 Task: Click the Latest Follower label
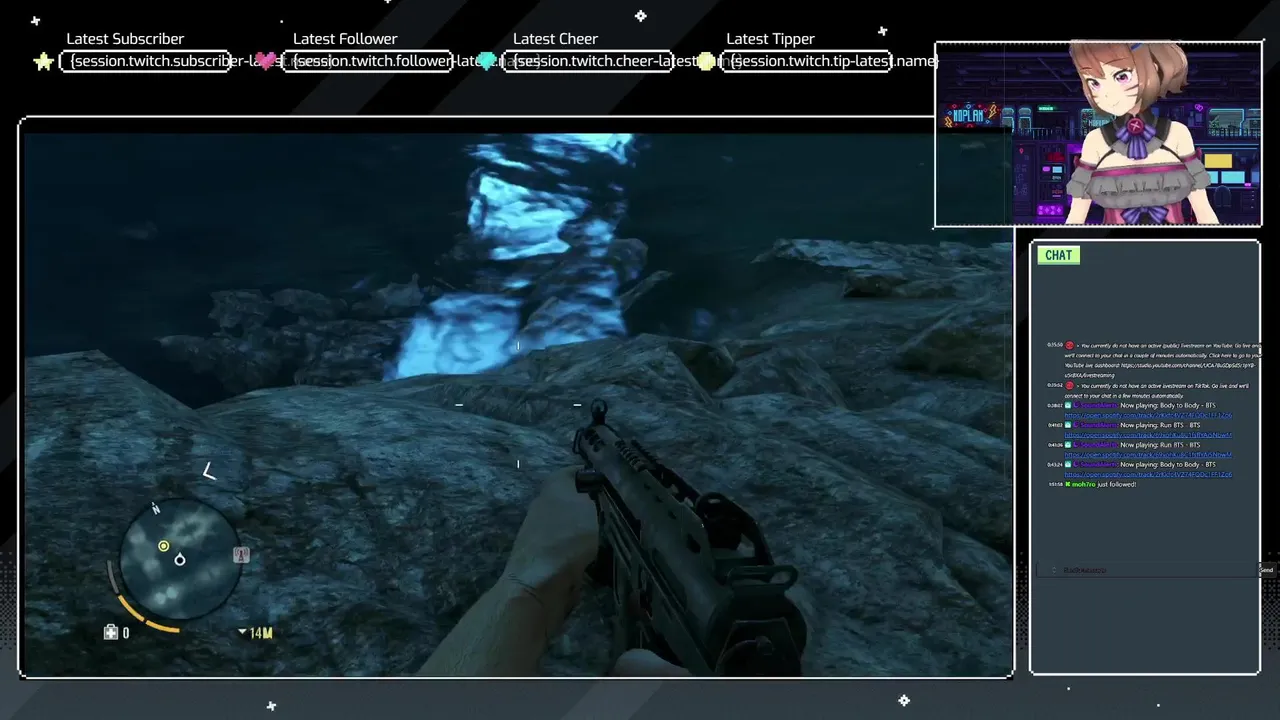pos(345,39)
